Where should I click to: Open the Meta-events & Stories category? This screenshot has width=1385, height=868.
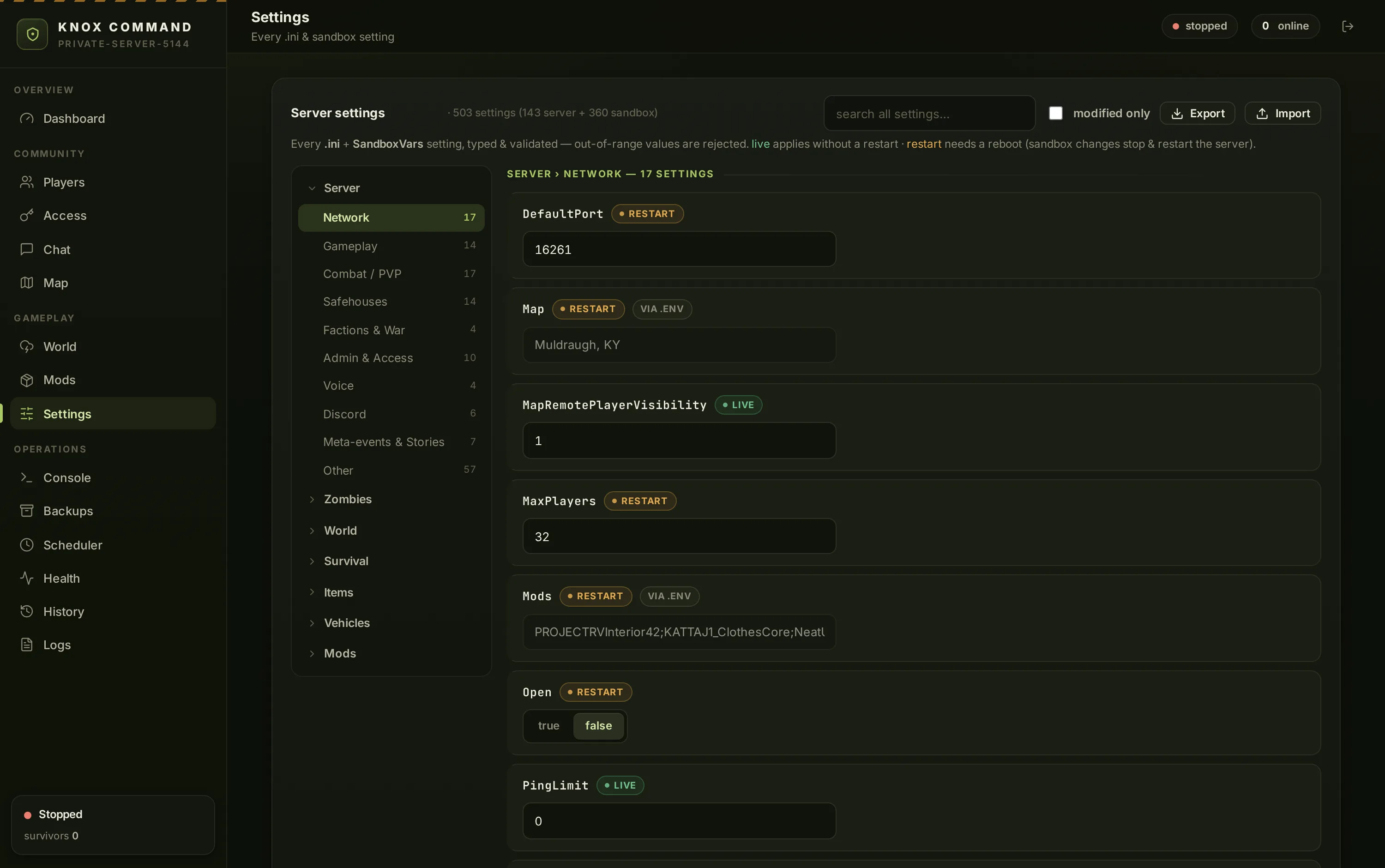pos(391,441)
